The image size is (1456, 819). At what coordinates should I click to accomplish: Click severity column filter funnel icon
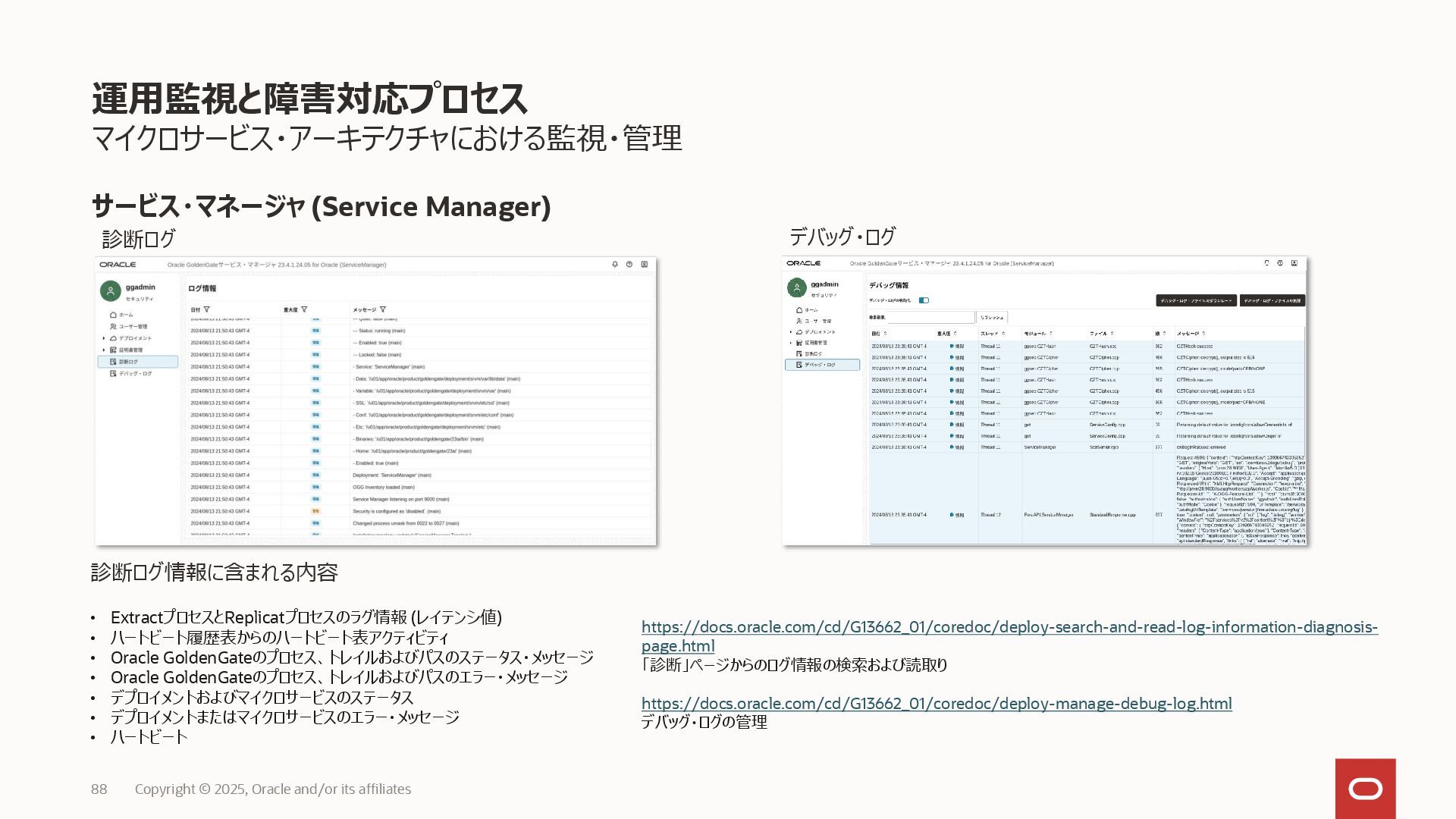pos(304,309)
